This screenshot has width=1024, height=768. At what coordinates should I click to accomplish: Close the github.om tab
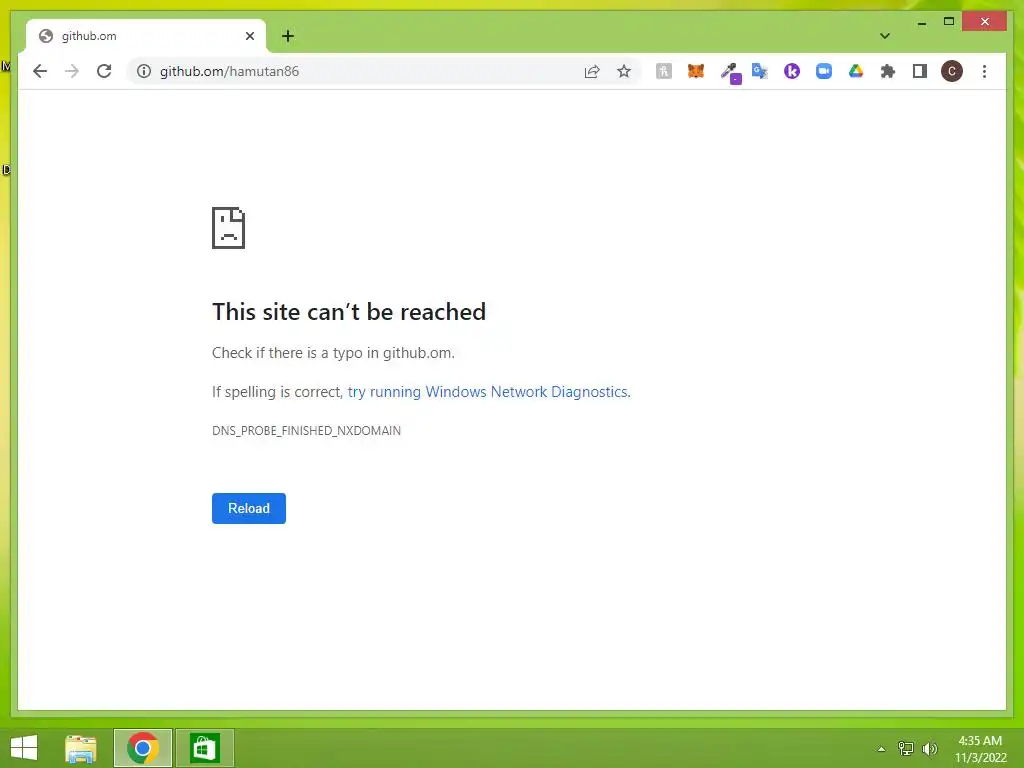tap(249, 36)
